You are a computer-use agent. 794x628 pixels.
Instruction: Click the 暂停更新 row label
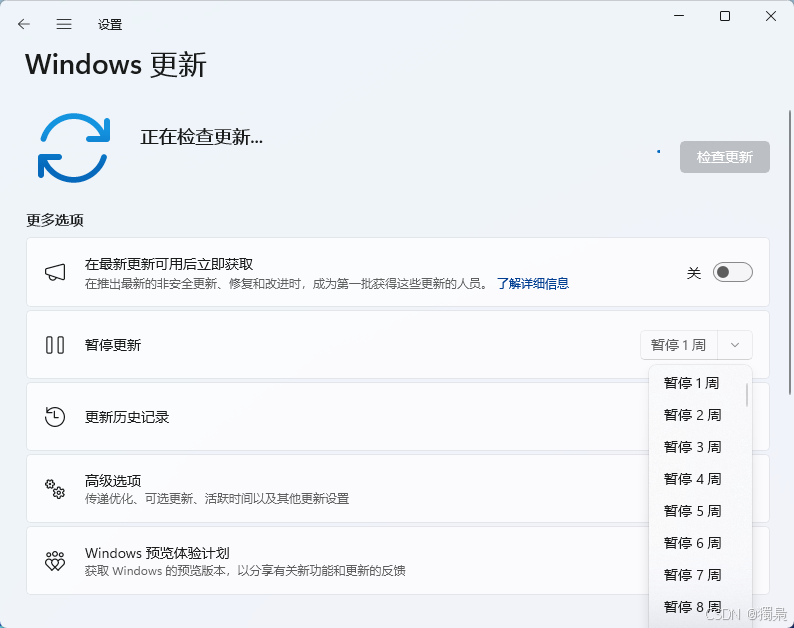coord(112,345)
